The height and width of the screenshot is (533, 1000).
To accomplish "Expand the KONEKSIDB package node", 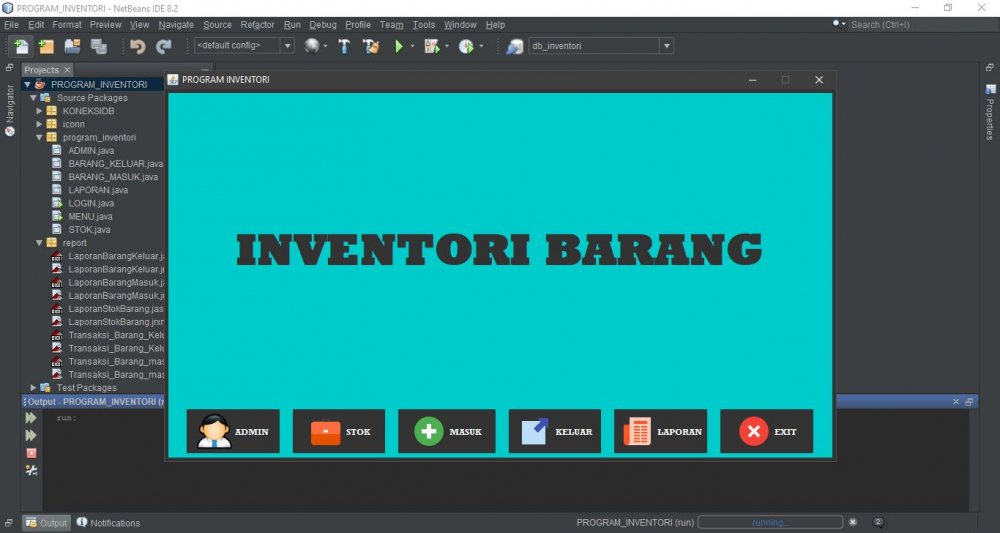I will point(39,111).
